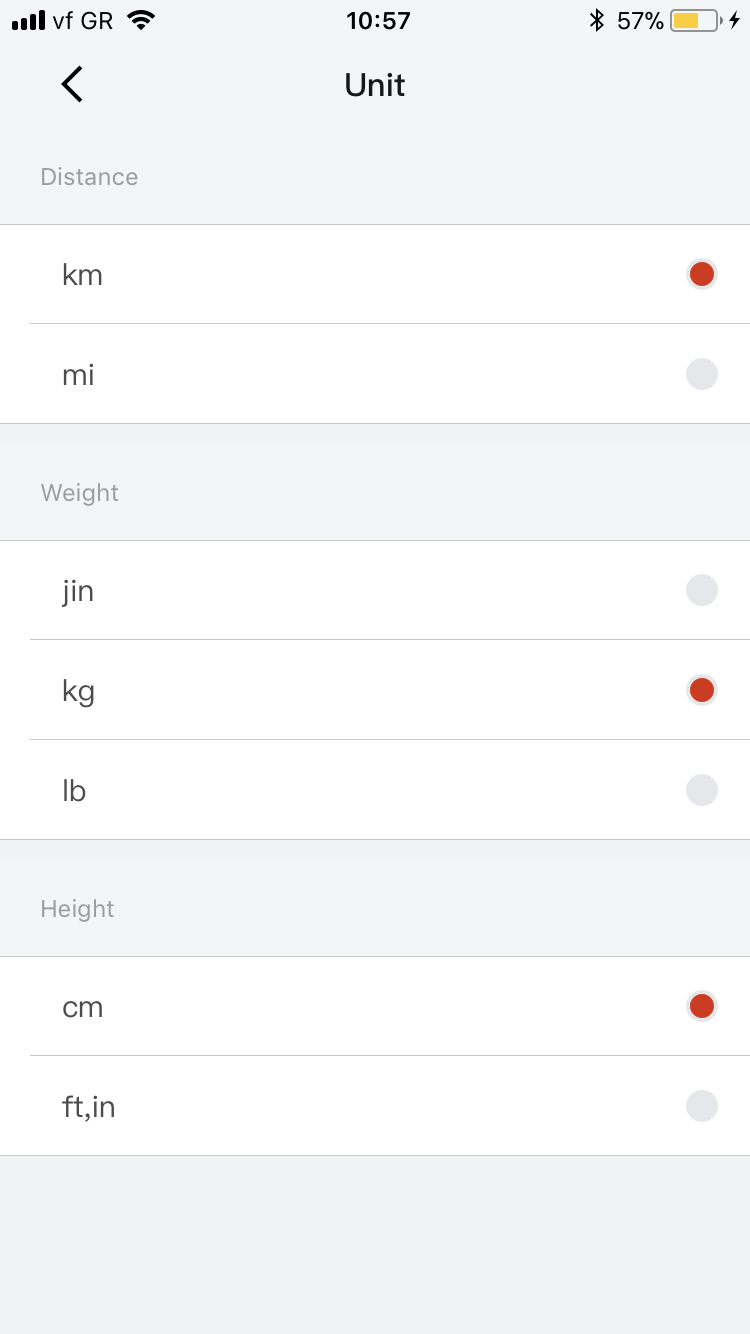Select the kg radio button
The width and height of the screenshot is (750, 1334).
pyautogui.click(x=702, y=690)
